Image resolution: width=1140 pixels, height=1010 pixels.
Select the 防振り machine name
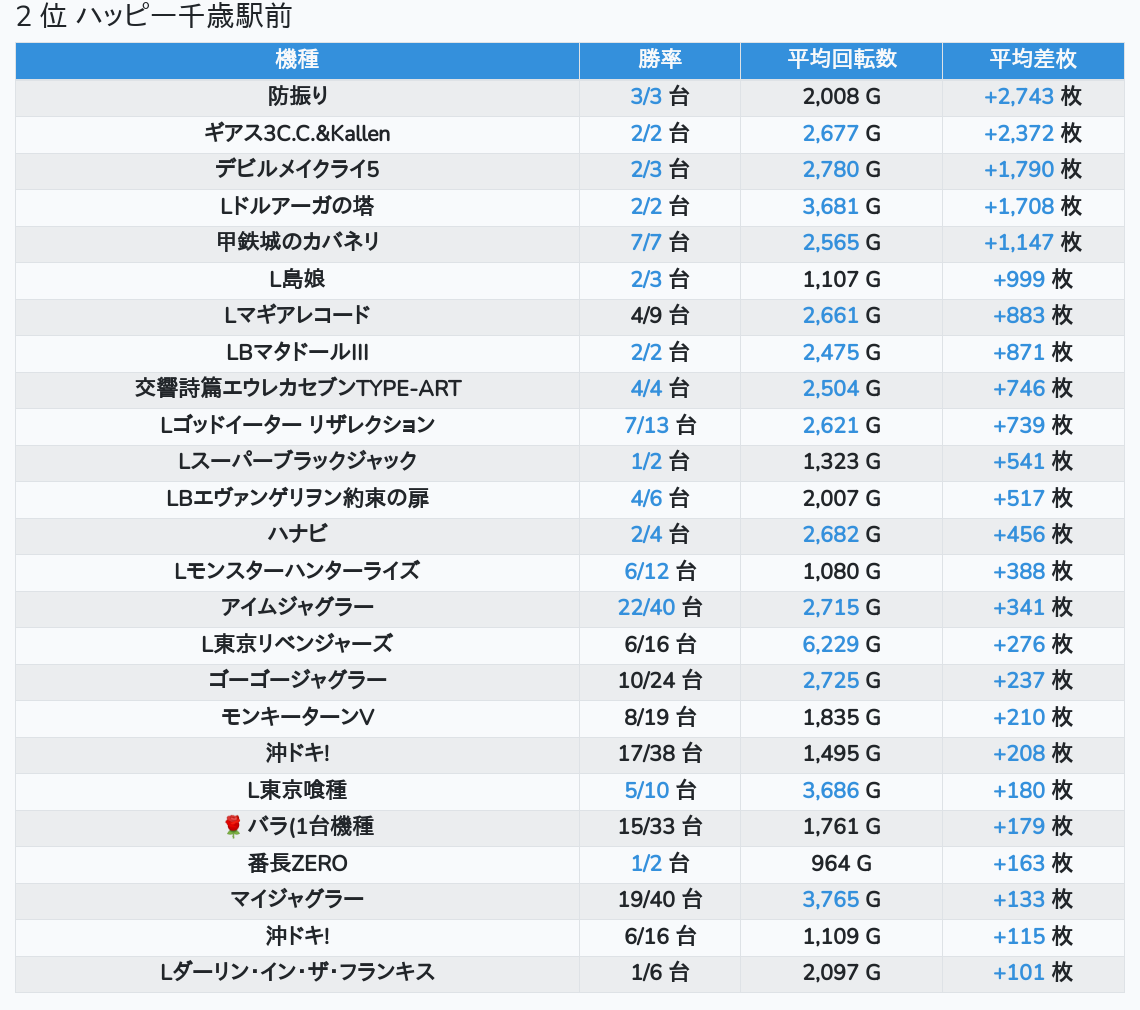297,97
